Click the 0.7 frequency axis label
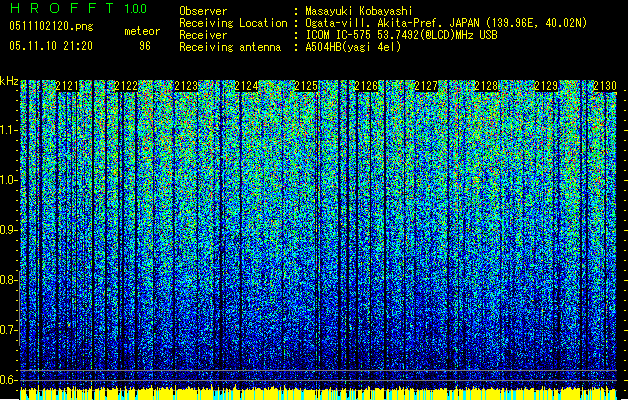Image resolution: width=629 pixels, height=400 pixels. click(x=8, y=330)
